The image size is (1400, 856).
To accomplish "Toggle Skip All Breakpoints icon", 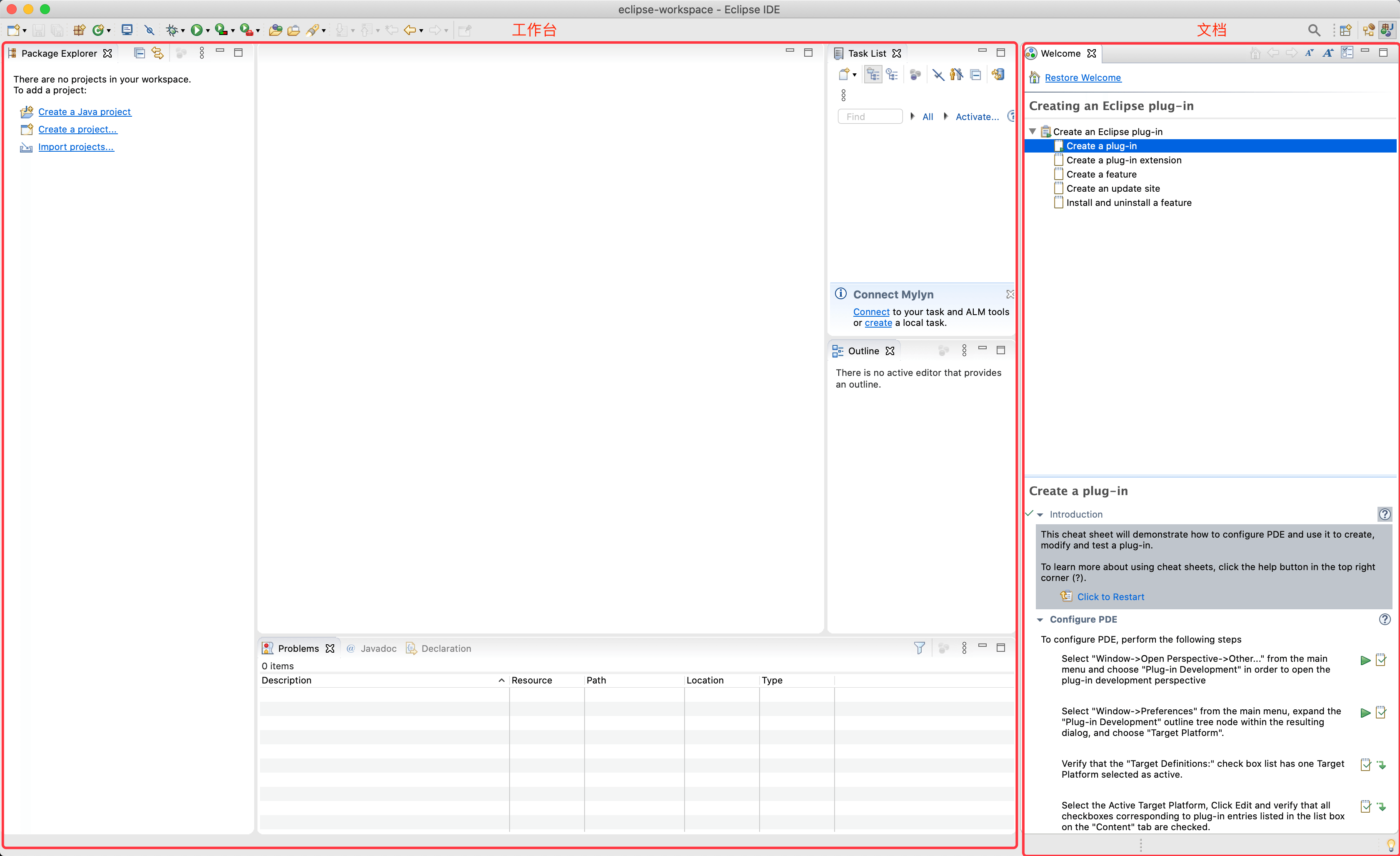I will click(150, 30).
